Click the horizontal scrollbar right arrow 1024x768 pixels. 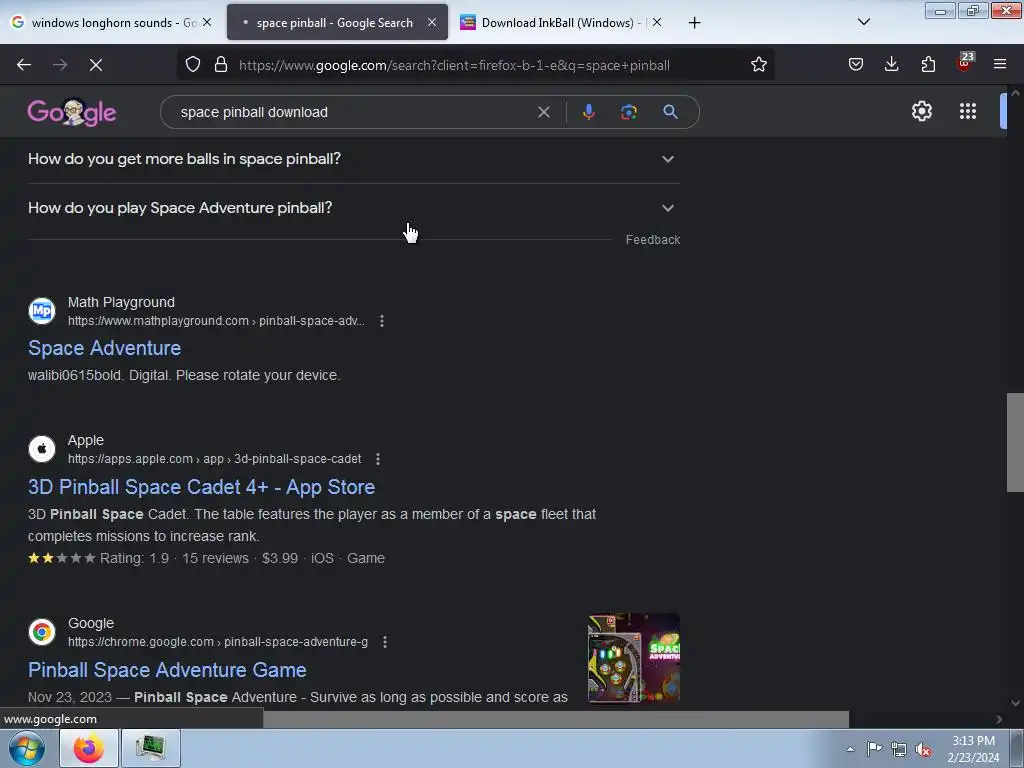pos(999,720)
